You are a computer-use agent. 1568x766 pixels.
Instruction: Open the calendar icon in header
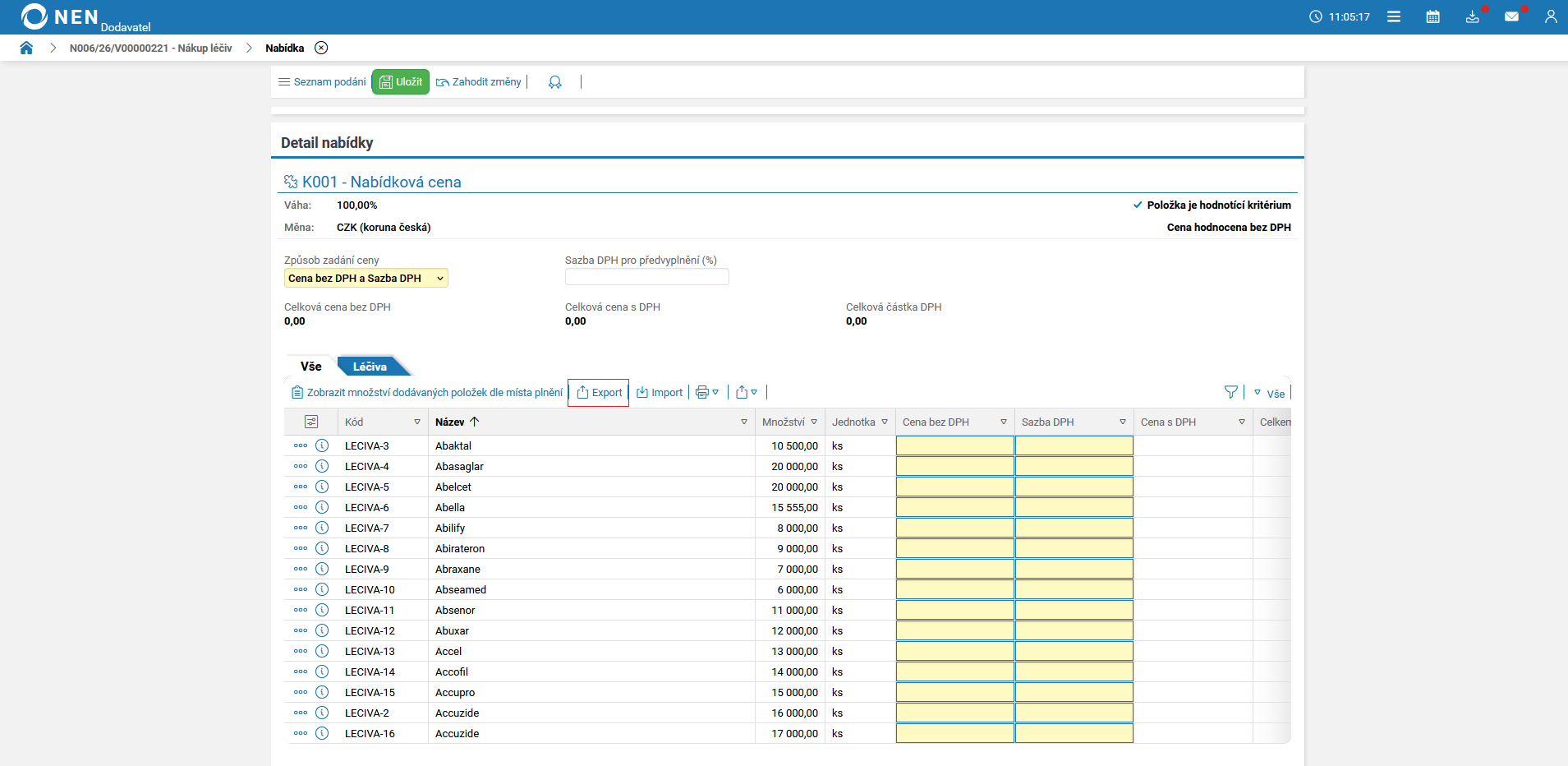1432,16
